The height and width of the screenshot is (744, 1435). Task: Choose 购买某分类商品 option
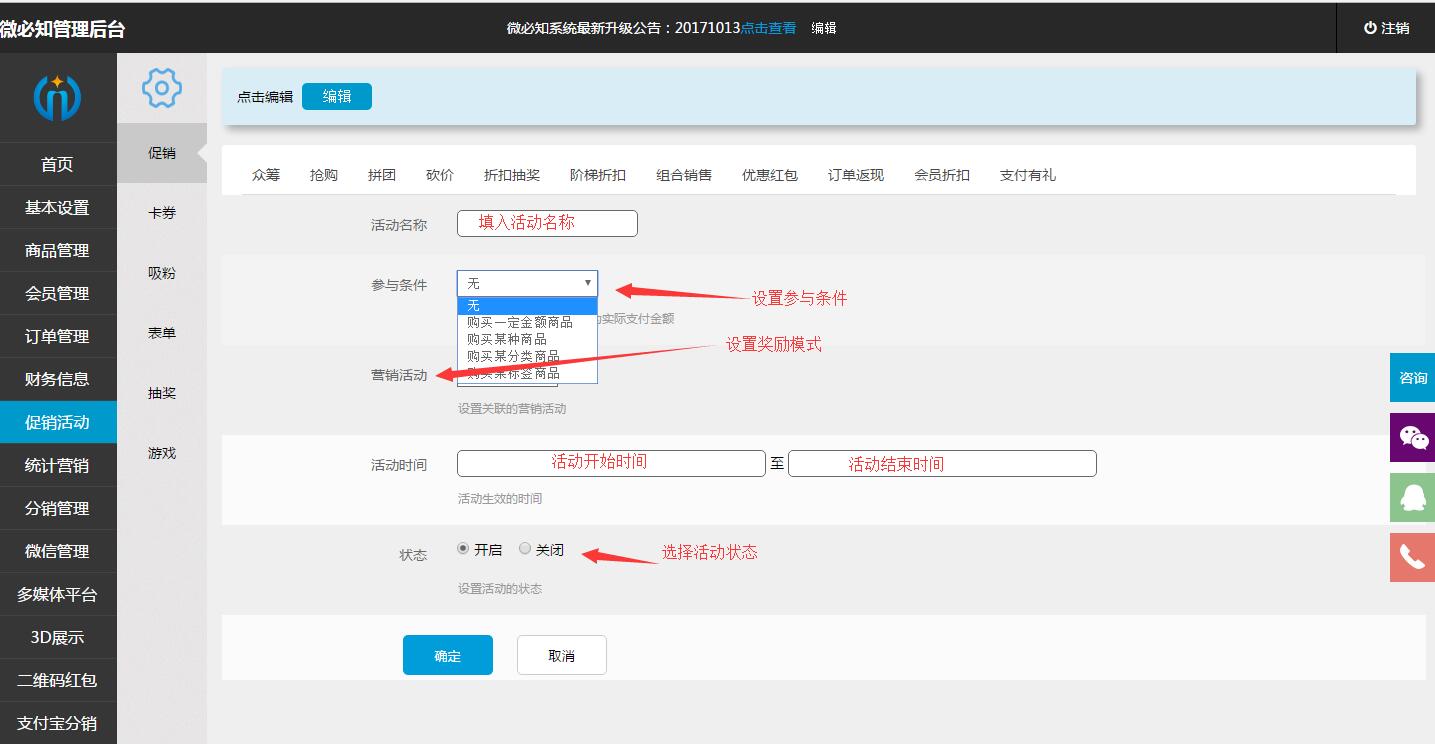point(513,356)
